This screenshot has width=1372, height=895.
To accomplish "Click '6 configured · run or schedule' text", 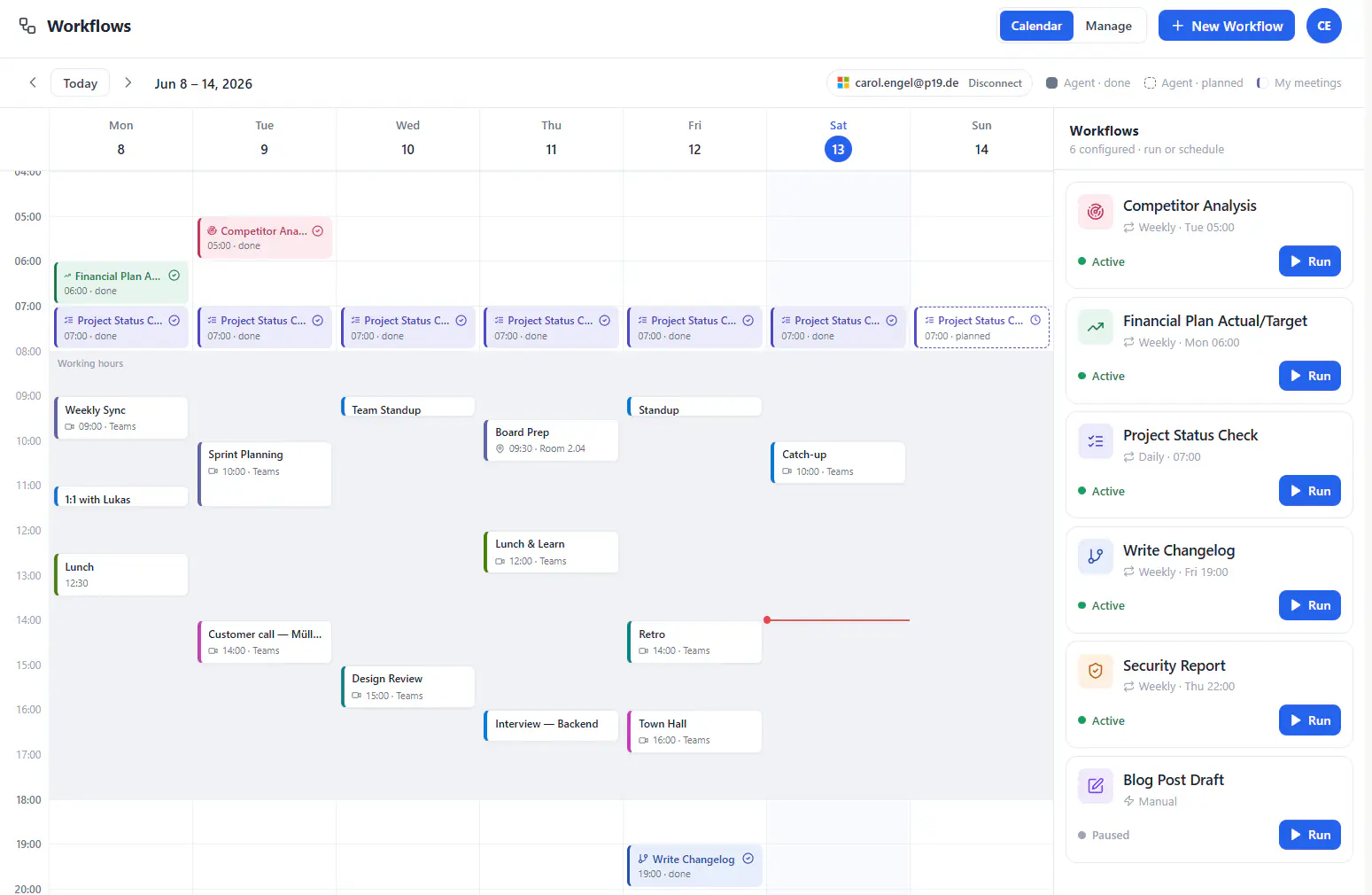I will click(x=1147, y=150).
